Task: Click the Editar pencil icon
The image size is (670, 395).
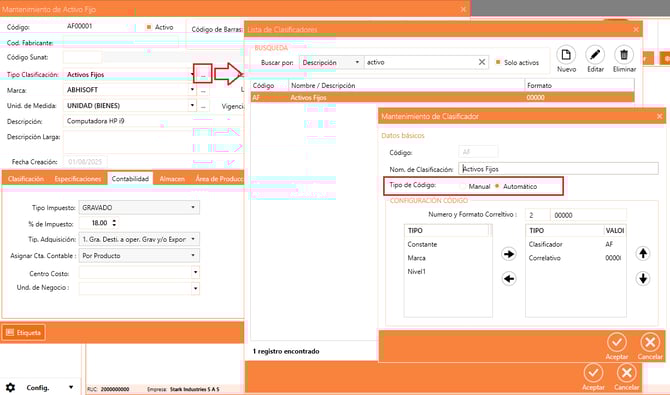Action: 595,55
